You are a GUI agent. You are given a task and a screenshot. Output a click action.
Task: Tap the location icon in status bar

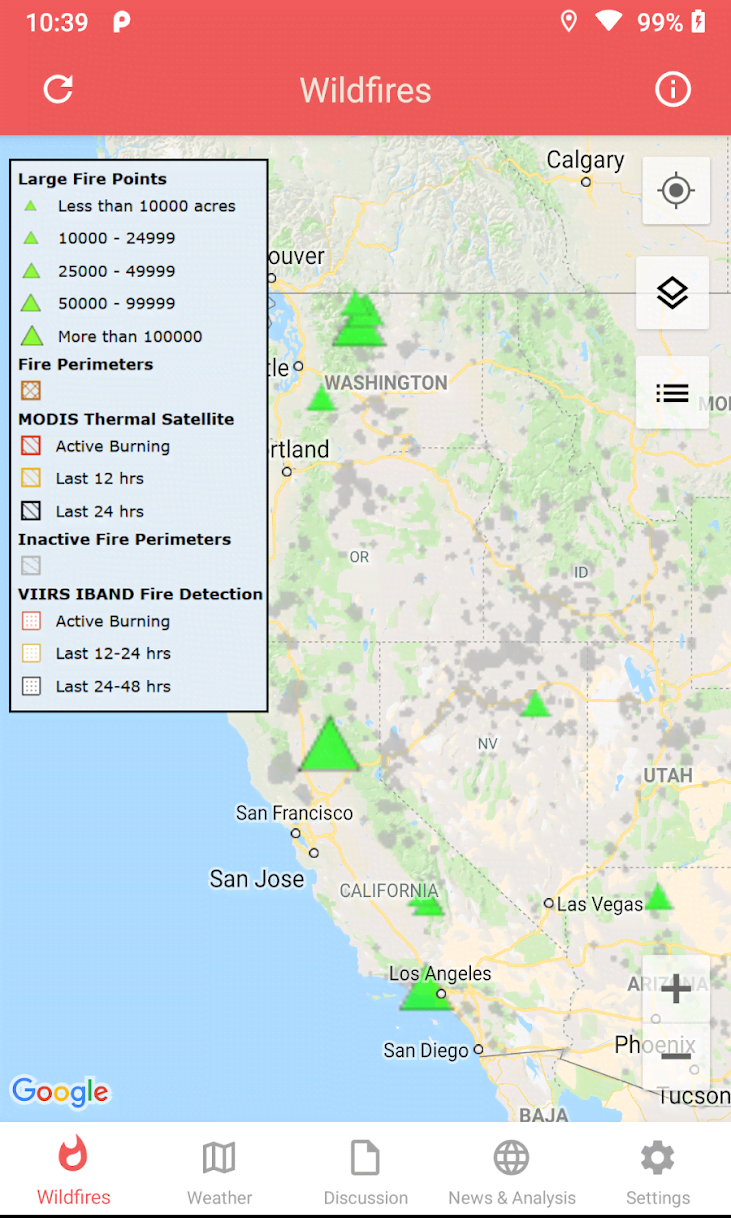pos(569,21)
